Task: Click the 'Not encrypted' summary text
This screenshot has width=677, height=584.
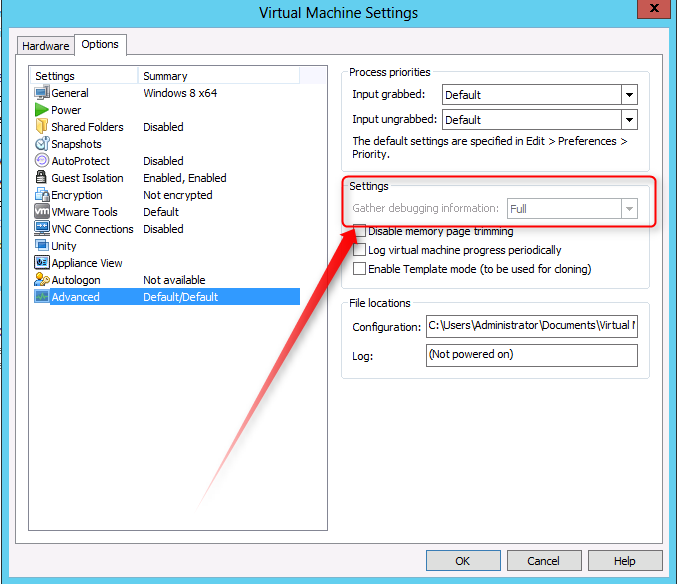Action: coord(178,195)
